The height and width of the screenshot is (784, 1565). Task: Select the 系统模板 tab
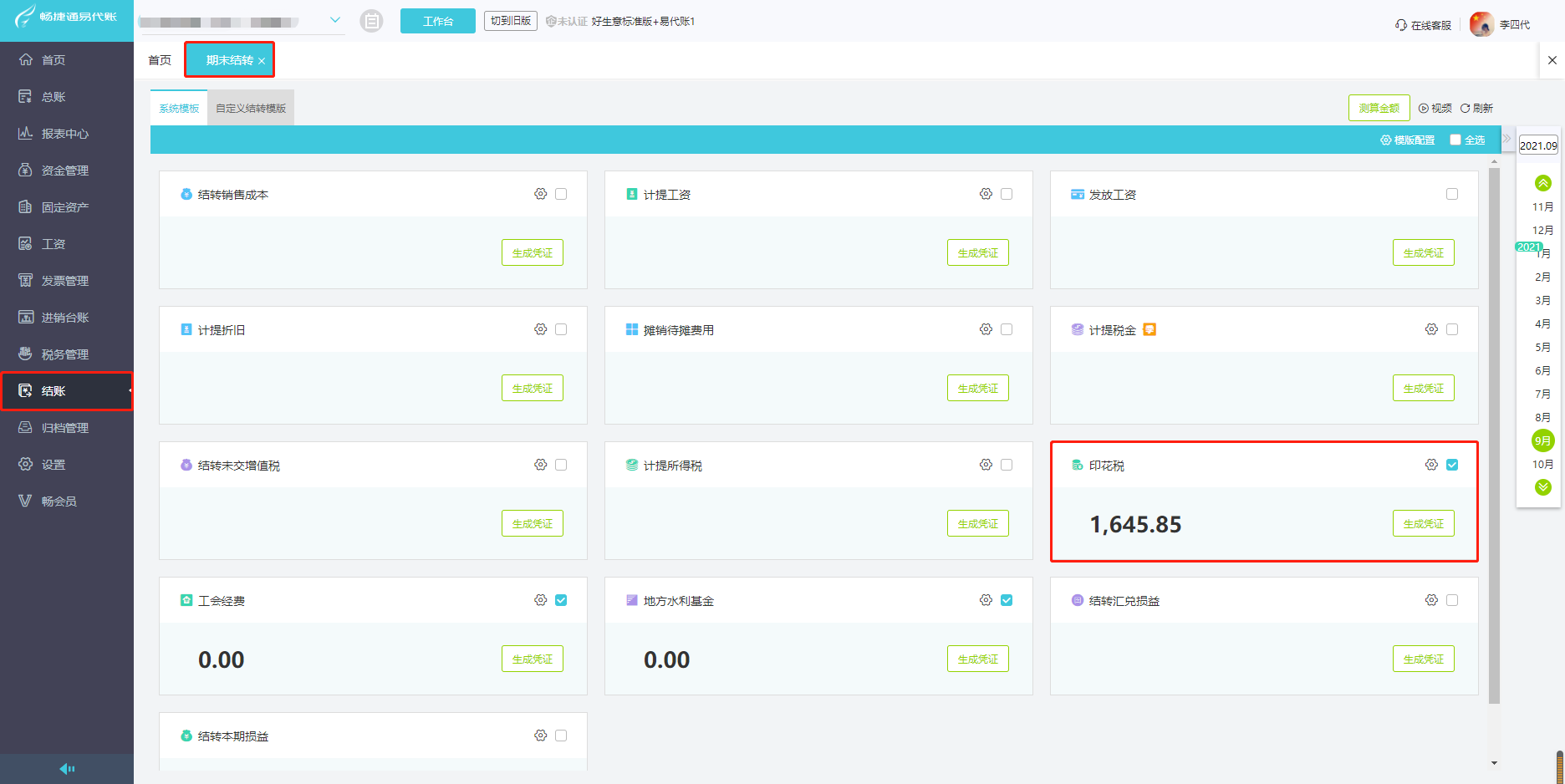coord(179,108)
